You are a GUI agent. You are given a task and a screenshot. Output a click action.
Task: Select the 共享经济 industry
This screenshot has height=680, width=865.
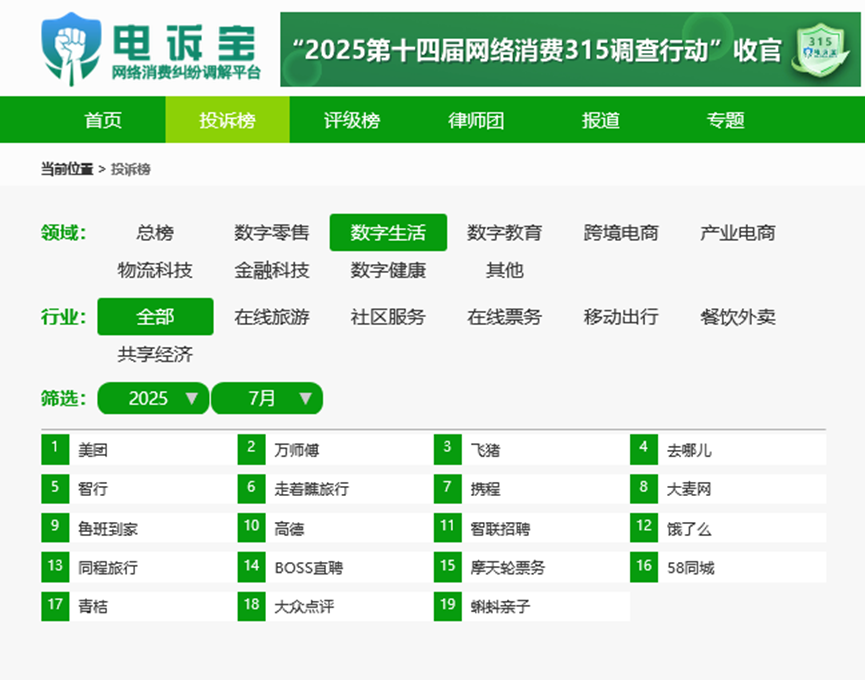coord(155,354)
